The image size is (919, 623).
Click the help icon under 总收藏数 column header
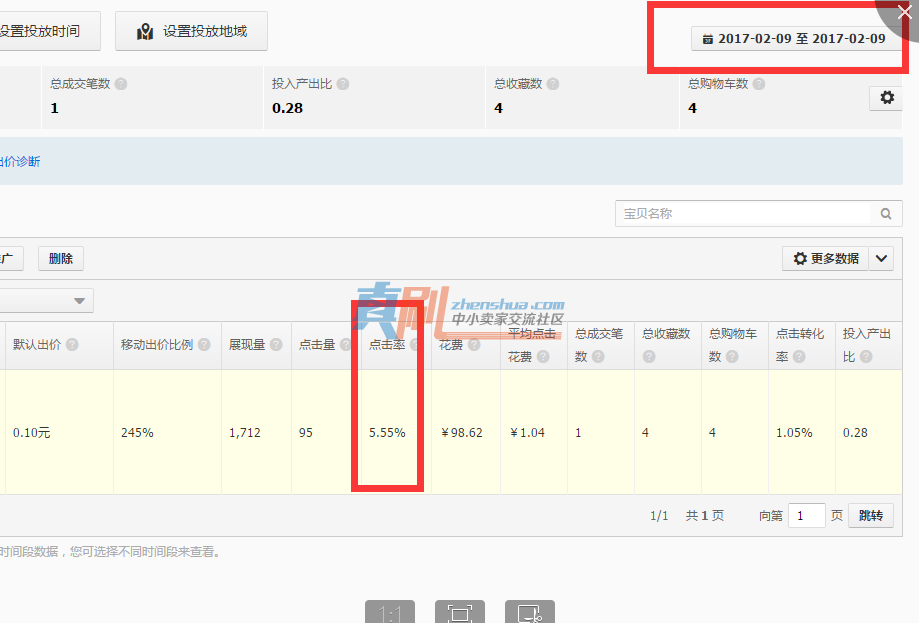[649, 356]
